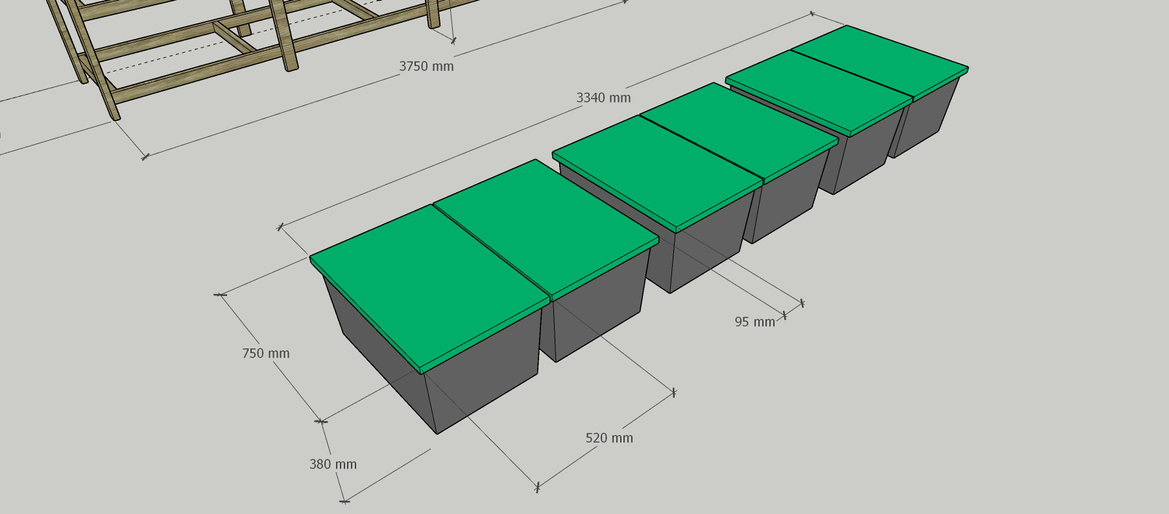The height and width of the screenshot is (514, 1169).
Task: Click the 95 mm dimension label
Action: coord(754,322)
